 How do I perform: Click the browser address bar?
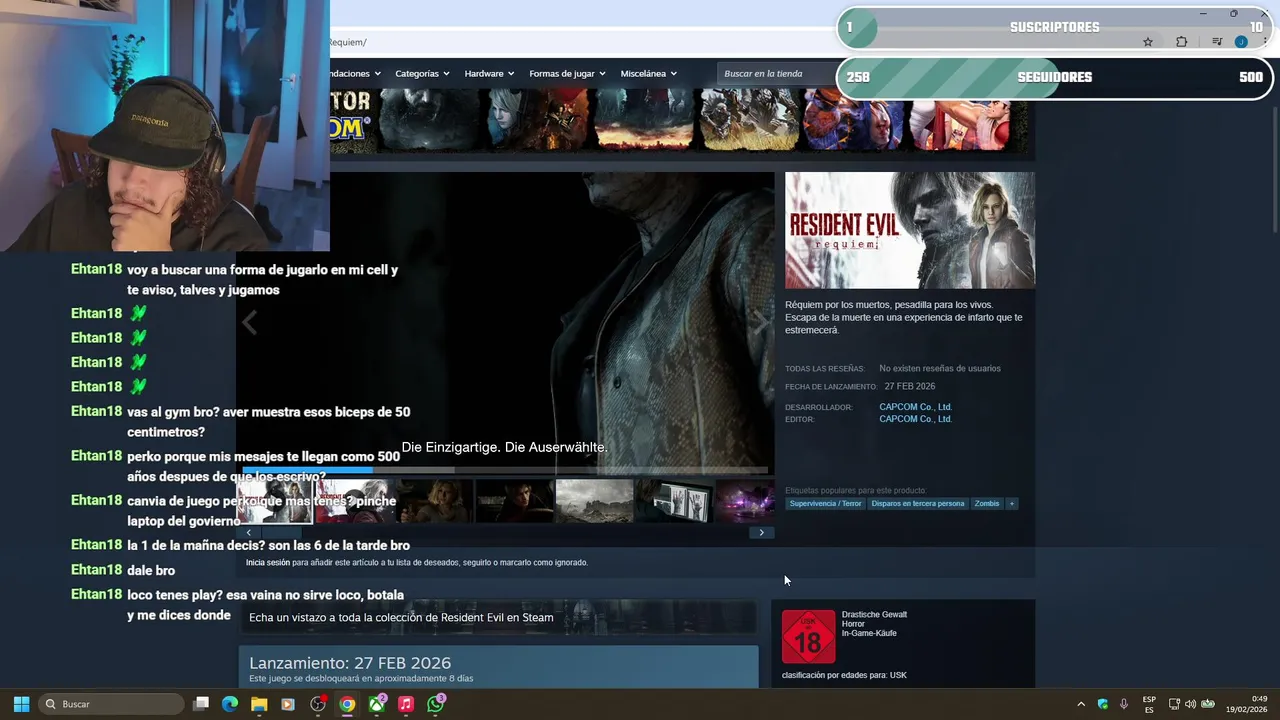[x=580, y=42]
